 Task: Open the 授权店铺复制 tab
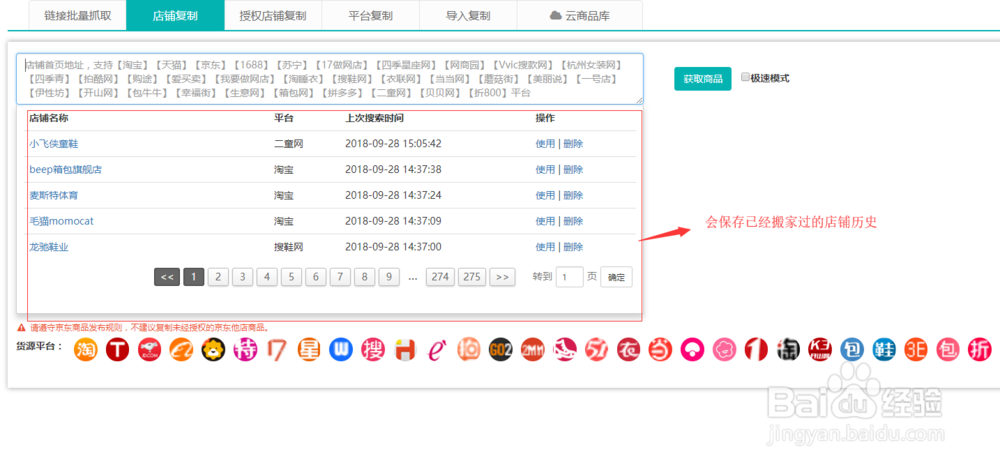point(273,15)
